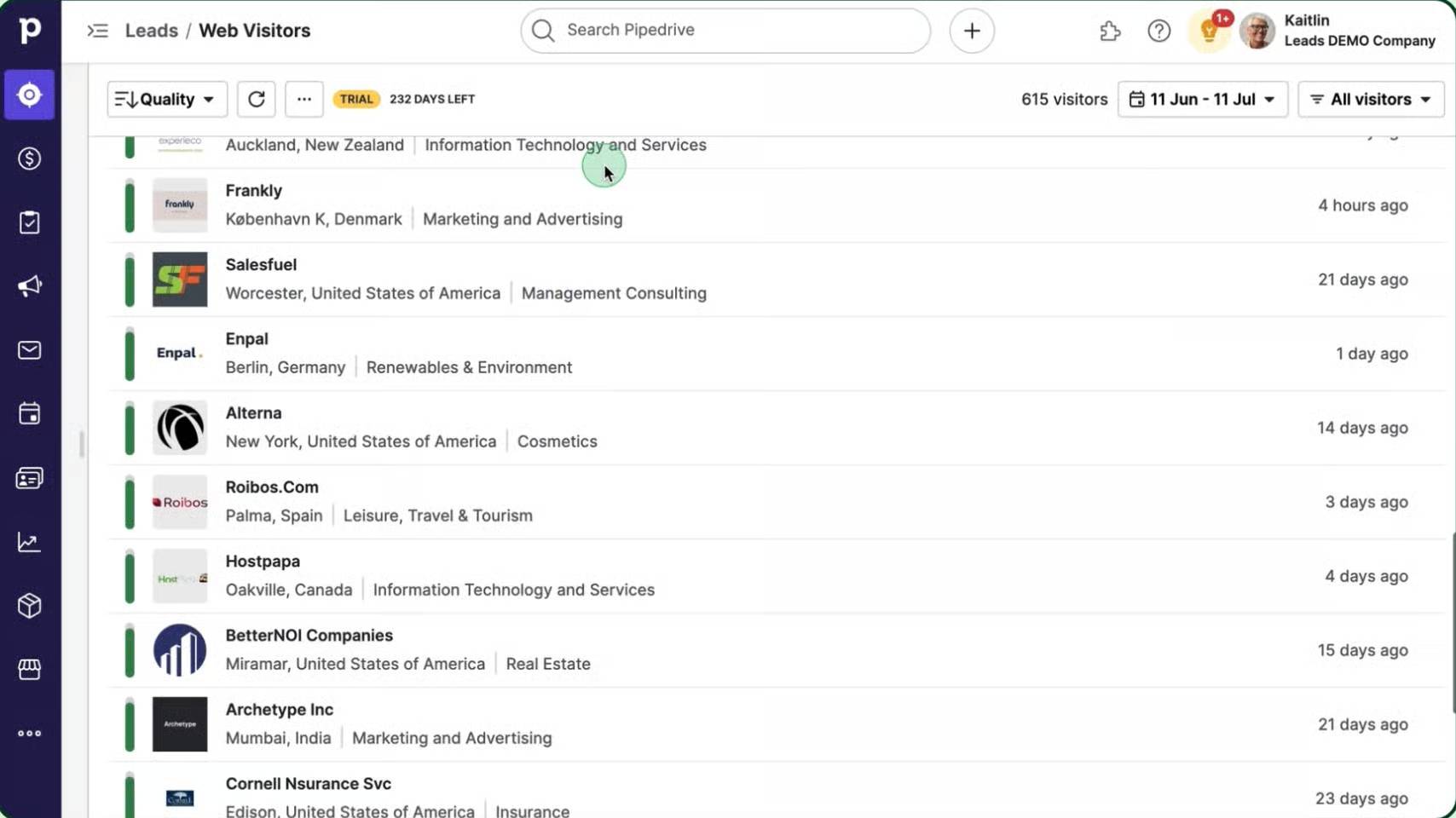Click the plus quick add button
The width and height of the screenshot is (1456, 818).
[972, 31]
